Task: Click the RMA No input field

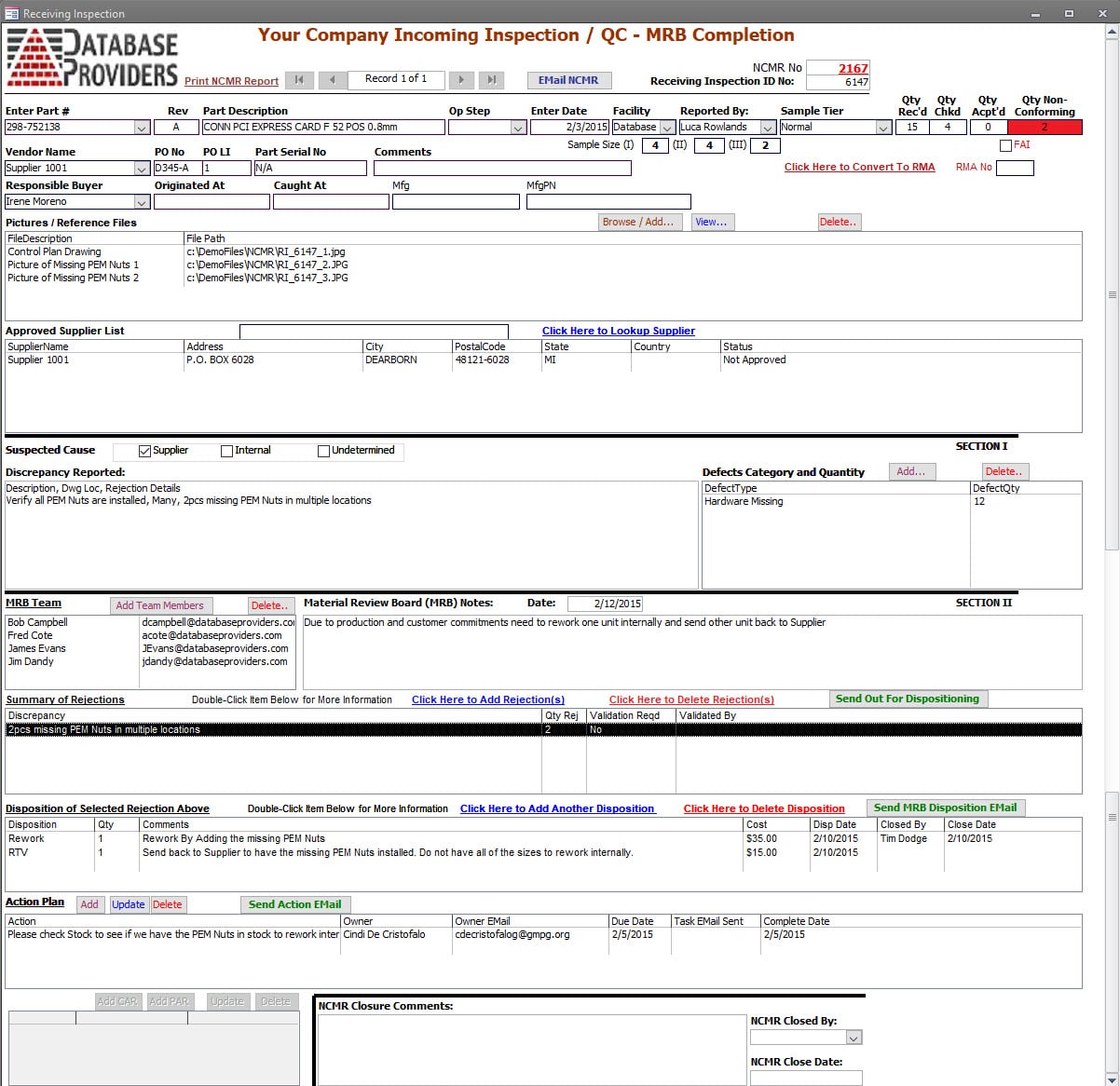Action: tap(1015, 169)
